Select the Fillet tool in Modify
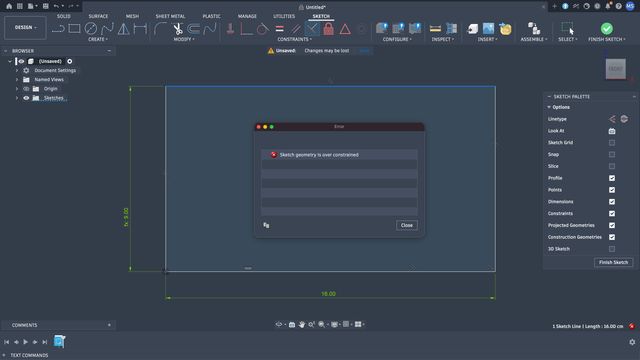This screenshot has width=640, height=360. pos(160,29)
